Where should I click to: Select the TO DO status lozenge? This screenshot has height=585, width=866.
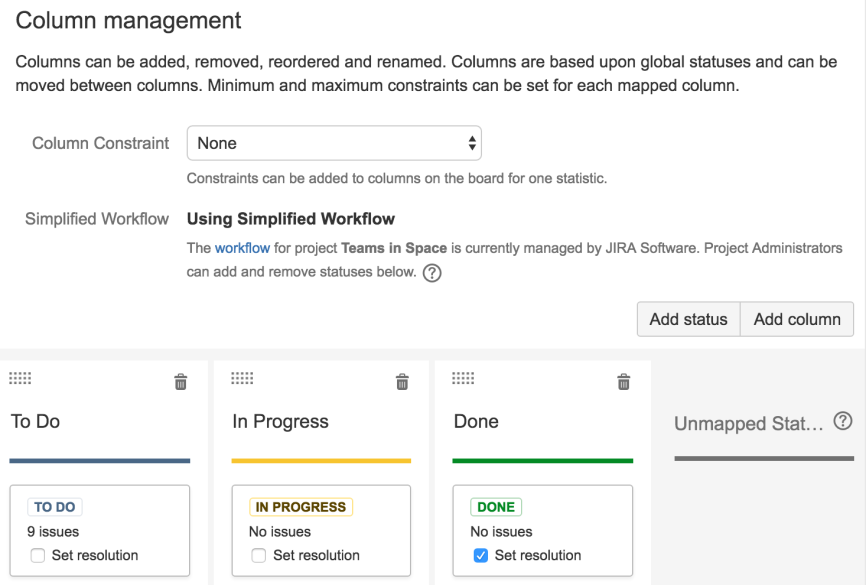(57, 507)
